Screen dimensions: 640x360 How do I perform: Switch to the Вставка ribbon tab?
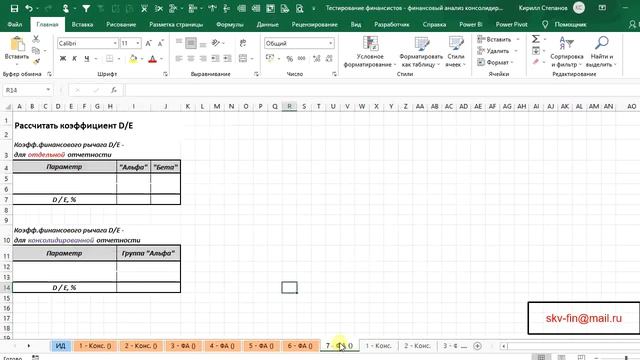82,24
